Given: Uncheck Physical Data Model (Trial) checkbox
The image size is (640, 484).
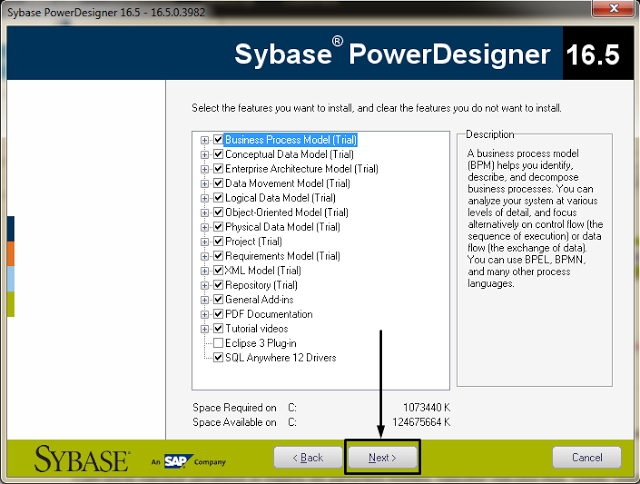Looking at the screenshot, I should pos(218,227).
